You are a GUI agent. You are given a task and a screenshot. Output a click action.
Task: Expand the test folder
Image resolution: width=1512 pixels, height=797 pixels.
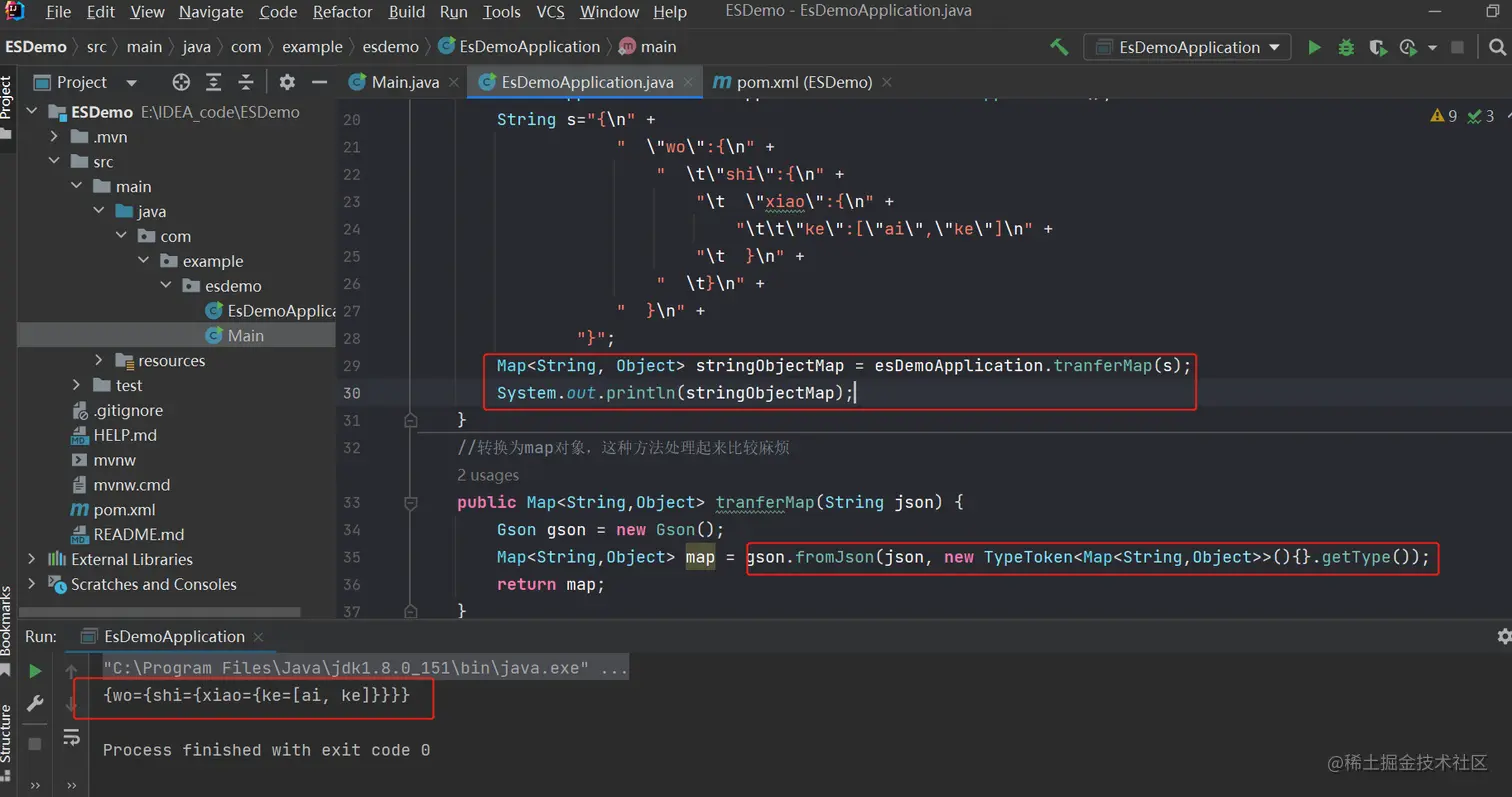tap(77, 385)
